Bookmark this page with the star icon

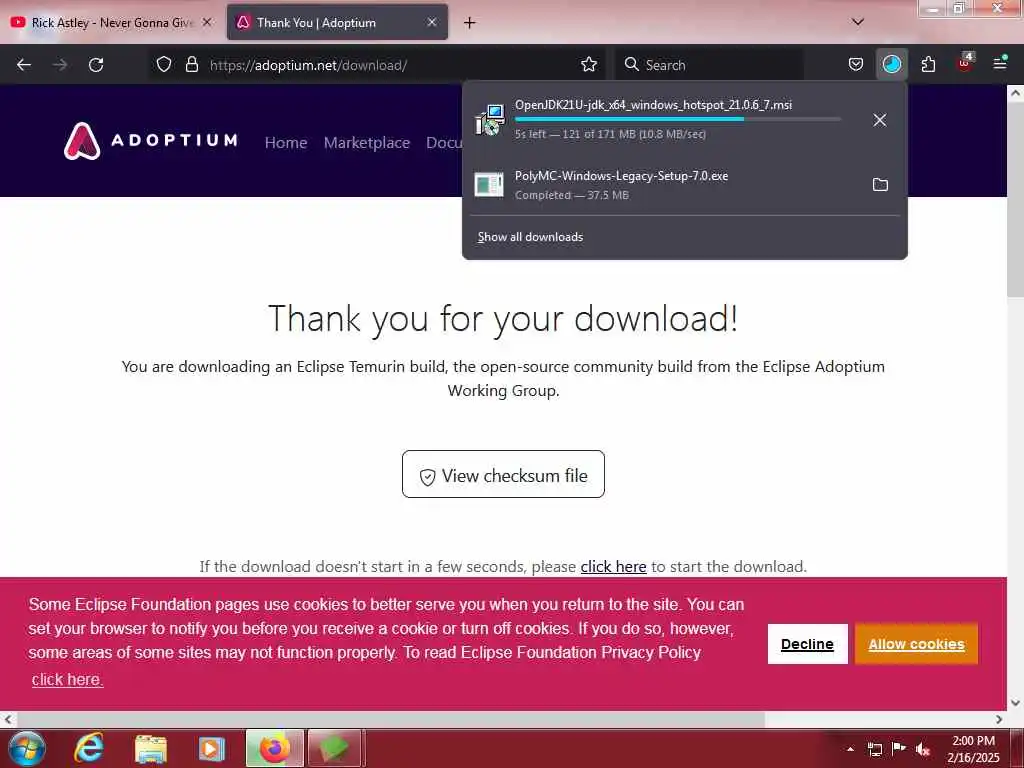pyautogui.click(x=588, y=65)
